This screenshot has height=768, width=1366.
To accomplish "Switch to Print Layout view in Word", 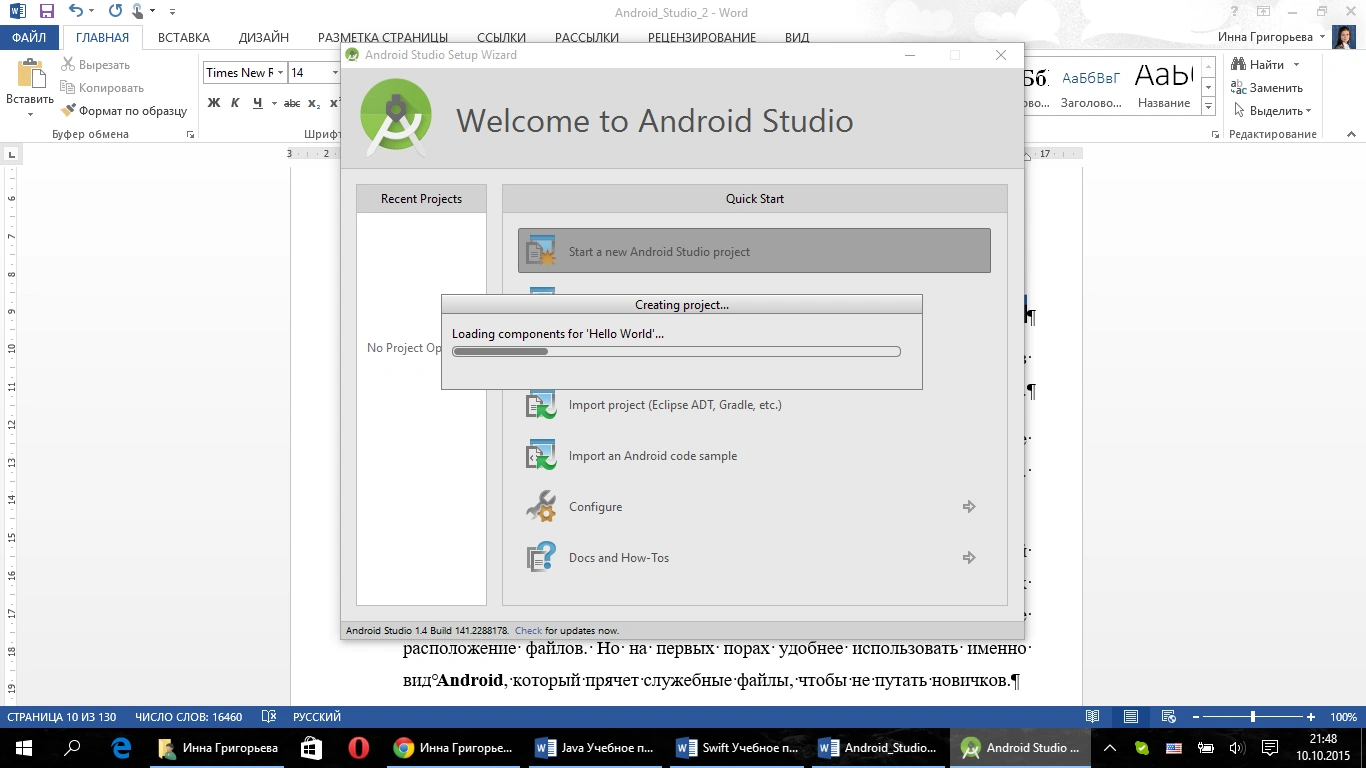I will [1130, 716].
